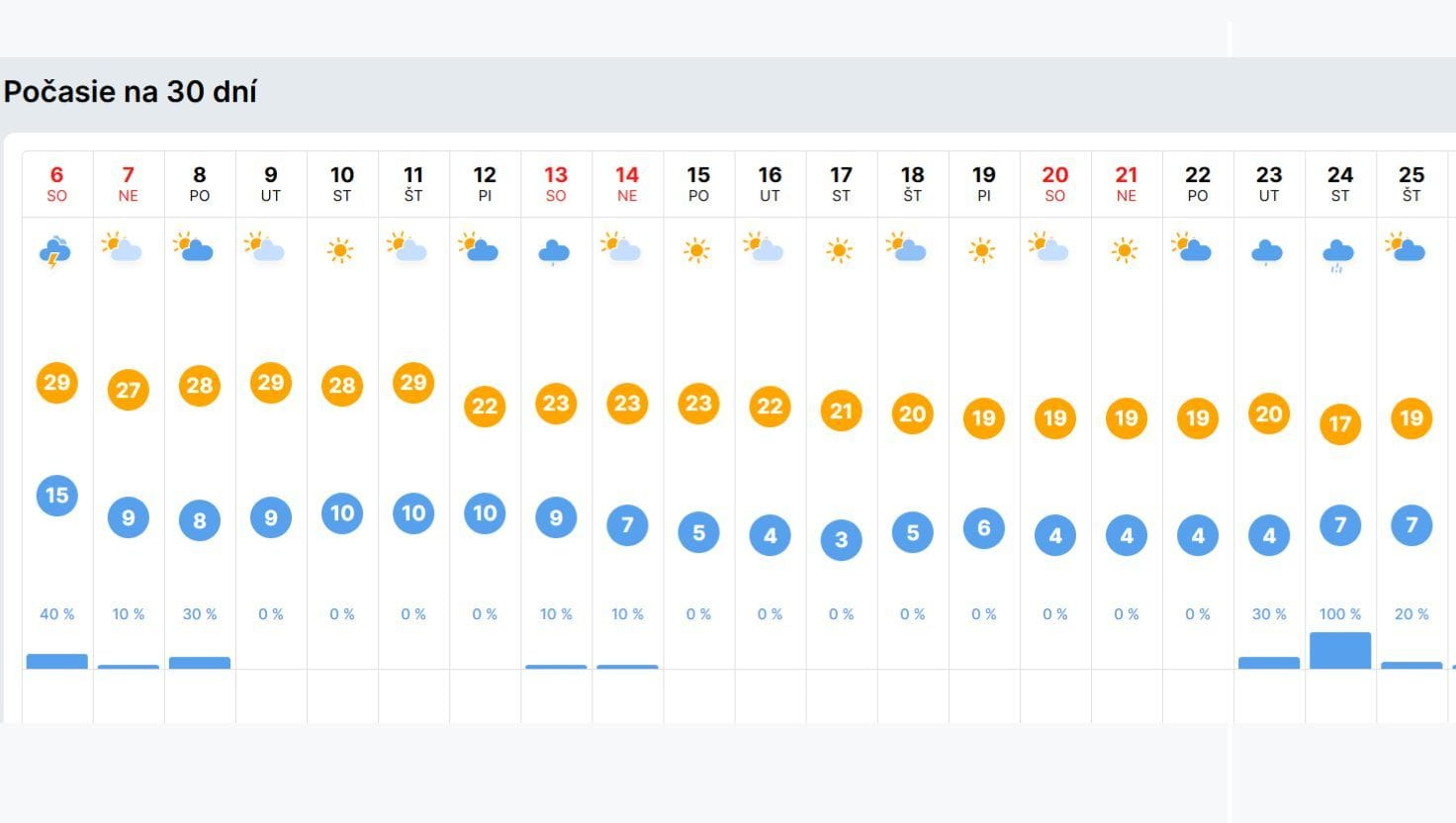
Task: Click the sunny icon for Sunday 21
Action: point(1125,251)
